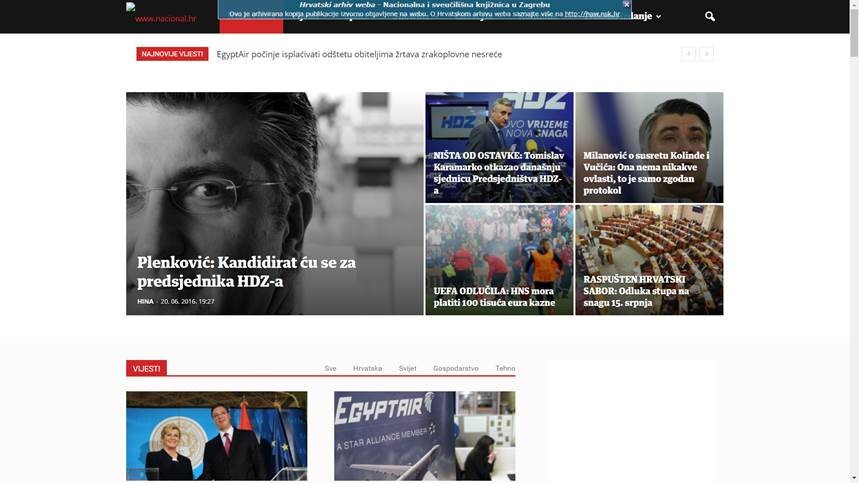The width and height of the screenshot is (859, 483).
Task: Open RASPUŠTEN HRVATSKI SABOR article
Action: point(636,291)
